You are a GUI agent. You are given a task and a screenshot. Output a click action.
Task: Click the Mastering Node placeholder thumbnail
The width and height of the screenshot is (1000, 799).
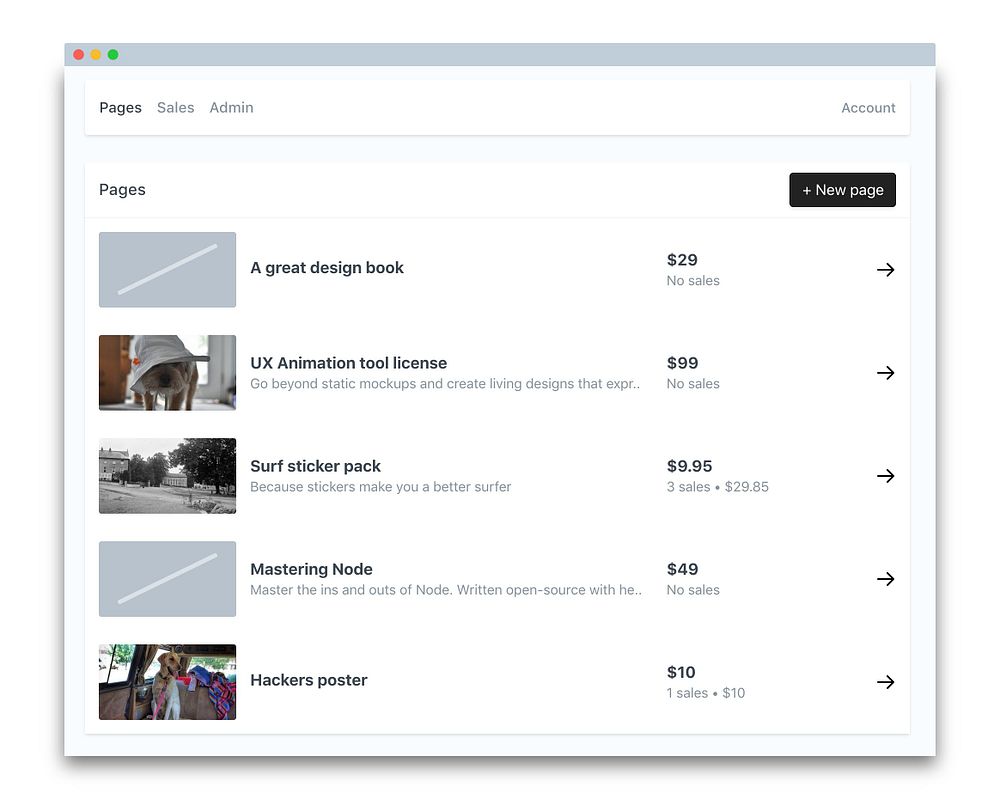pyautogui.click(x=167, y=579)
